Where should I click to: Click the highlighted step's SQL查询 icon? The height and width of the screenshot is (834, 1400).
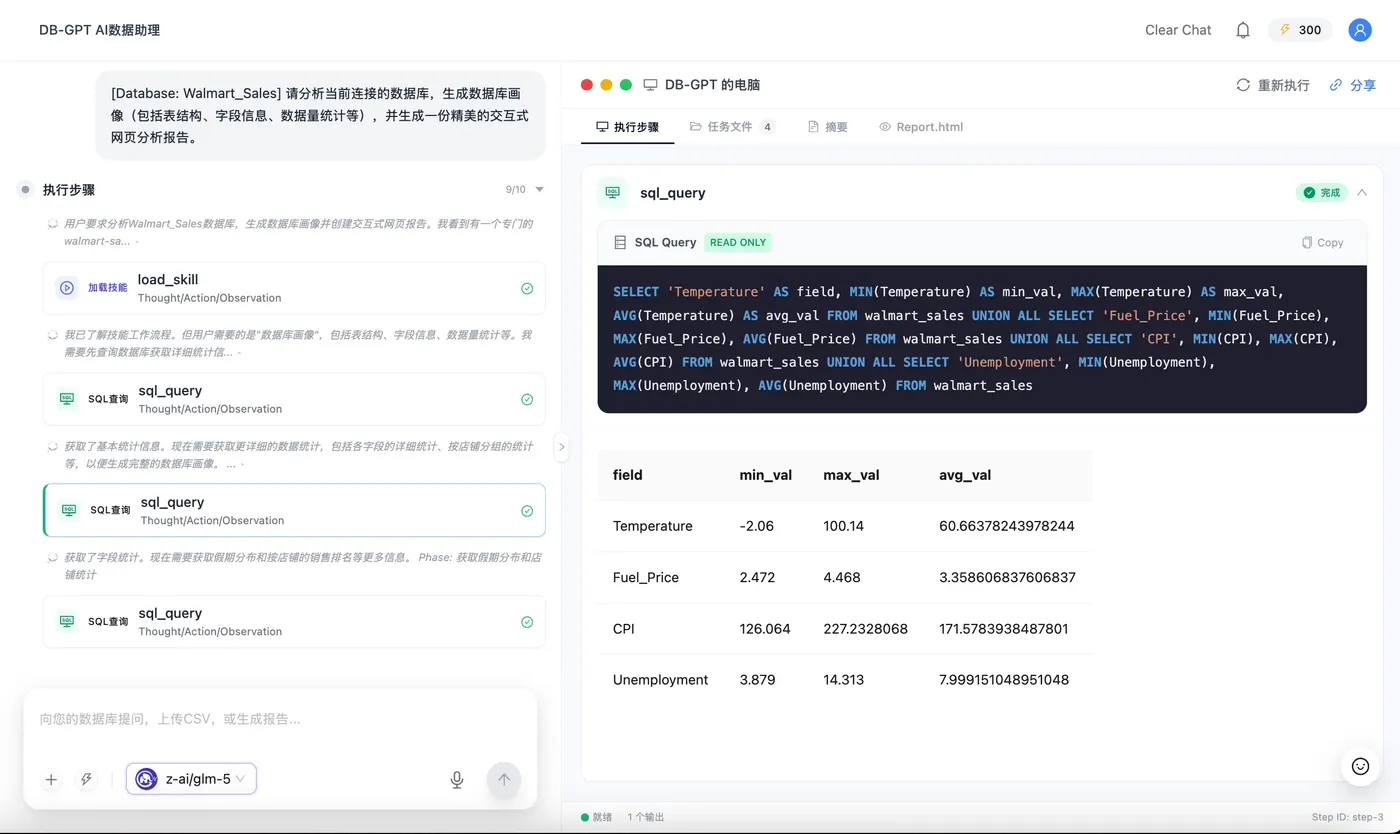tap(69, 509)
